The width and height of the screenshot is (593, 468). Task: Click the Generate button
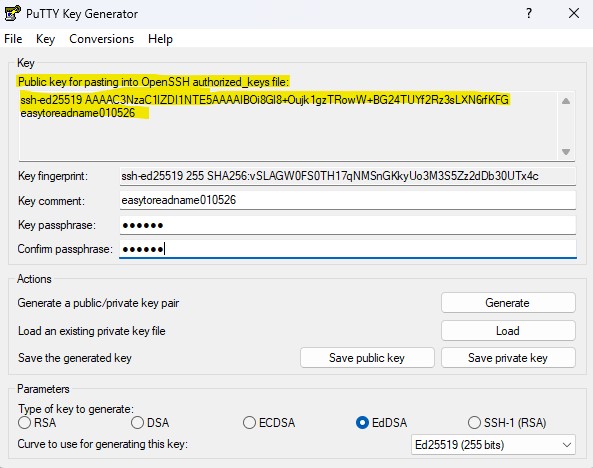[508, 303]
